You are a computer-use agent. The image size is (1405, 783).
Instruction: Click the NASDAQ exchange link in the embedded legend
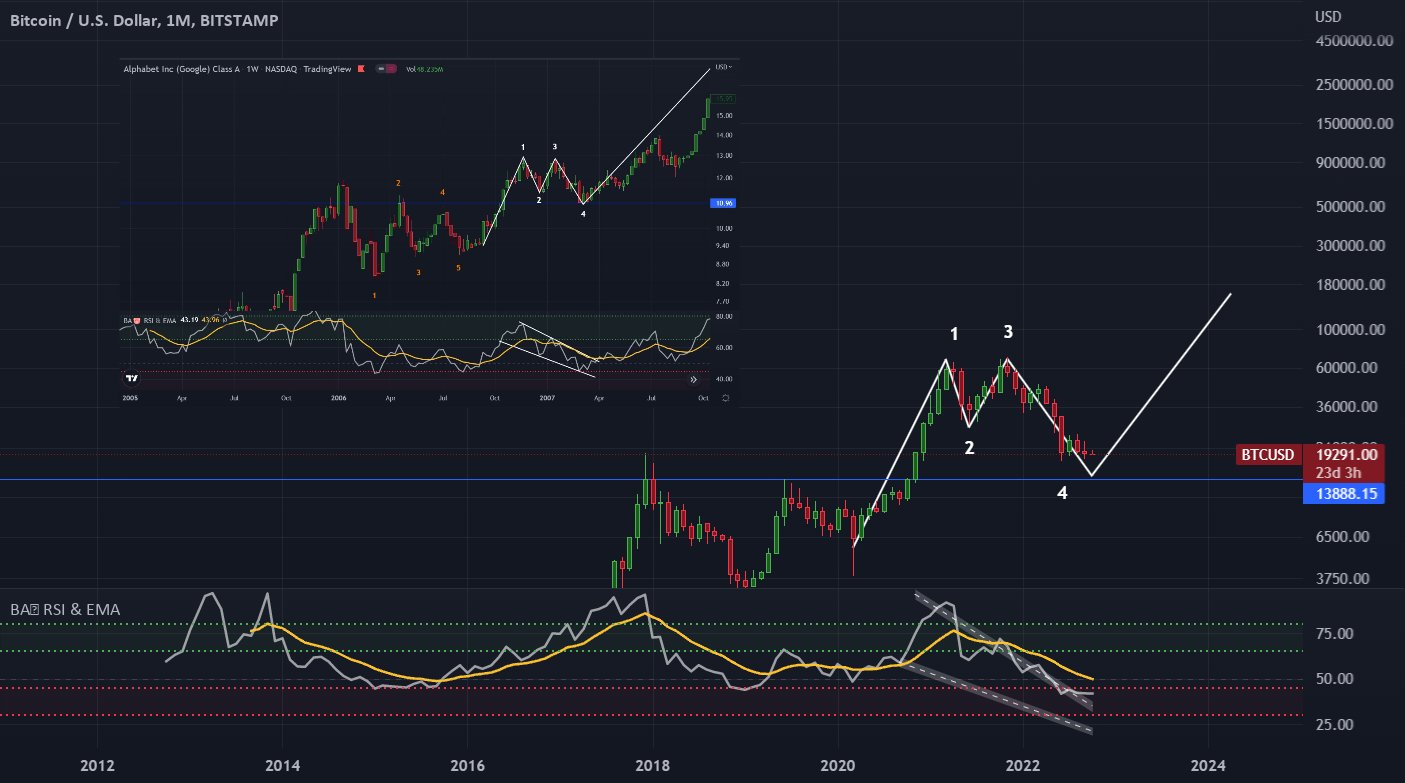click(280, 70)
